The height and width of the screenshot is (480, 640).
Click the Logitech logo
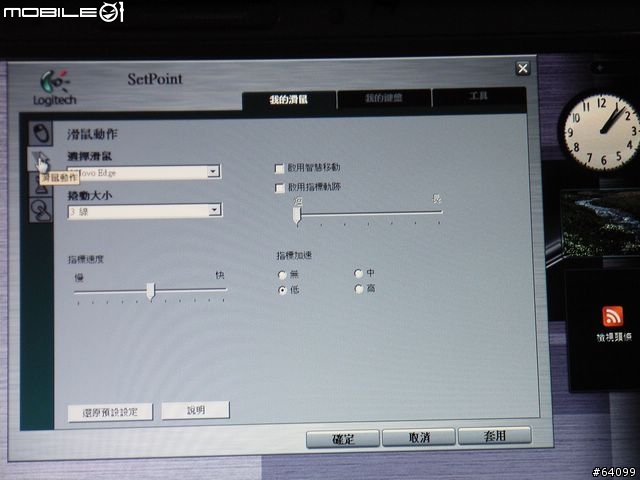[55, 89]
